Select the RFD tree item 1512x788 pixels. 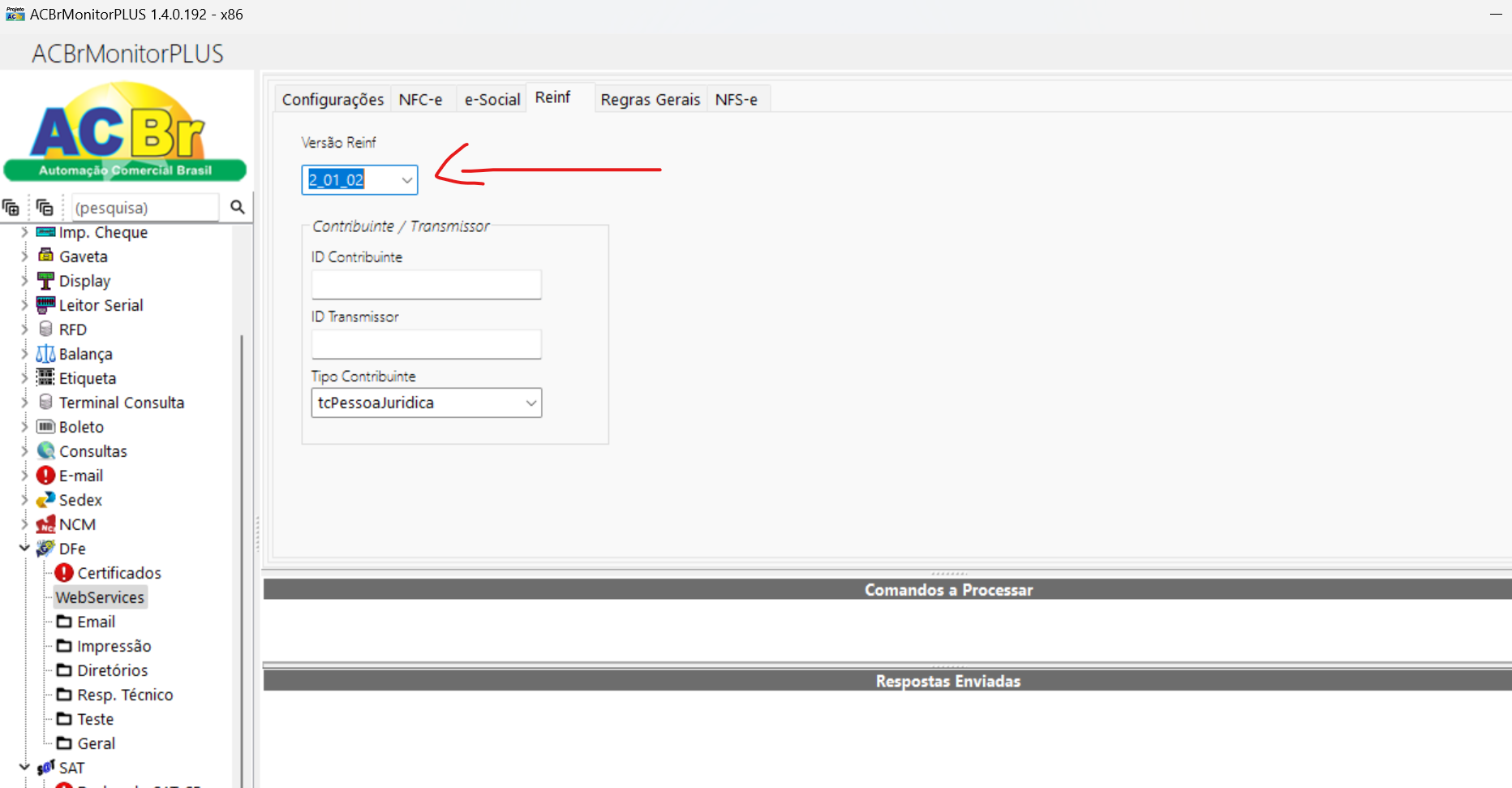click(73, 329)
